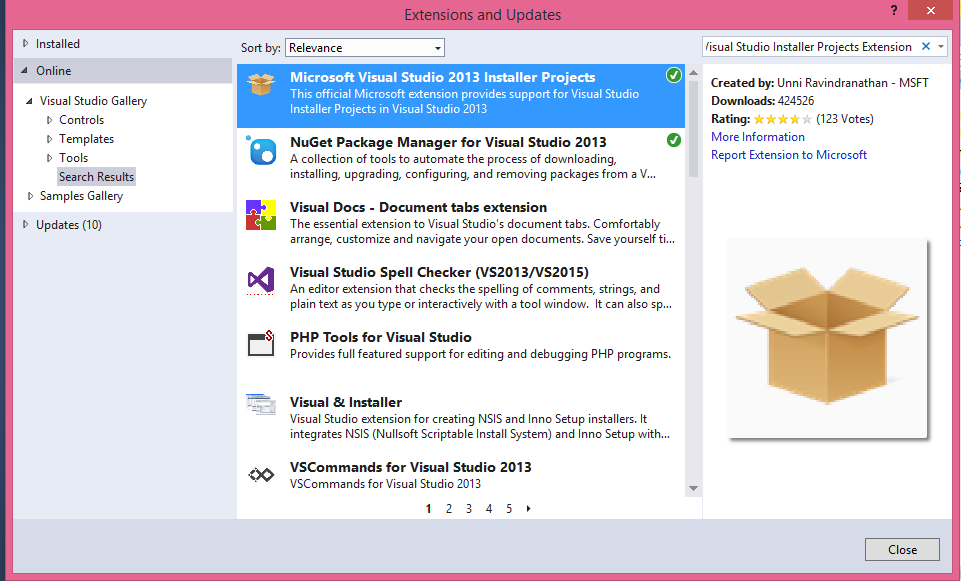Select the Templates tree item

click(86, 139)
